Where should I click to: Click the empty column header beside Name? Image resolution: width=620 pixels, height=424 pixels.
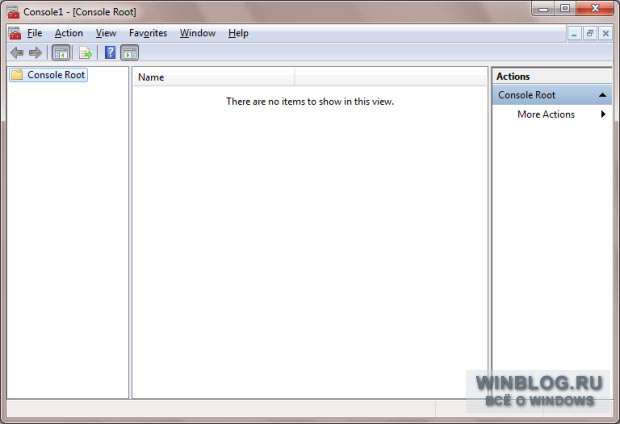391,77
